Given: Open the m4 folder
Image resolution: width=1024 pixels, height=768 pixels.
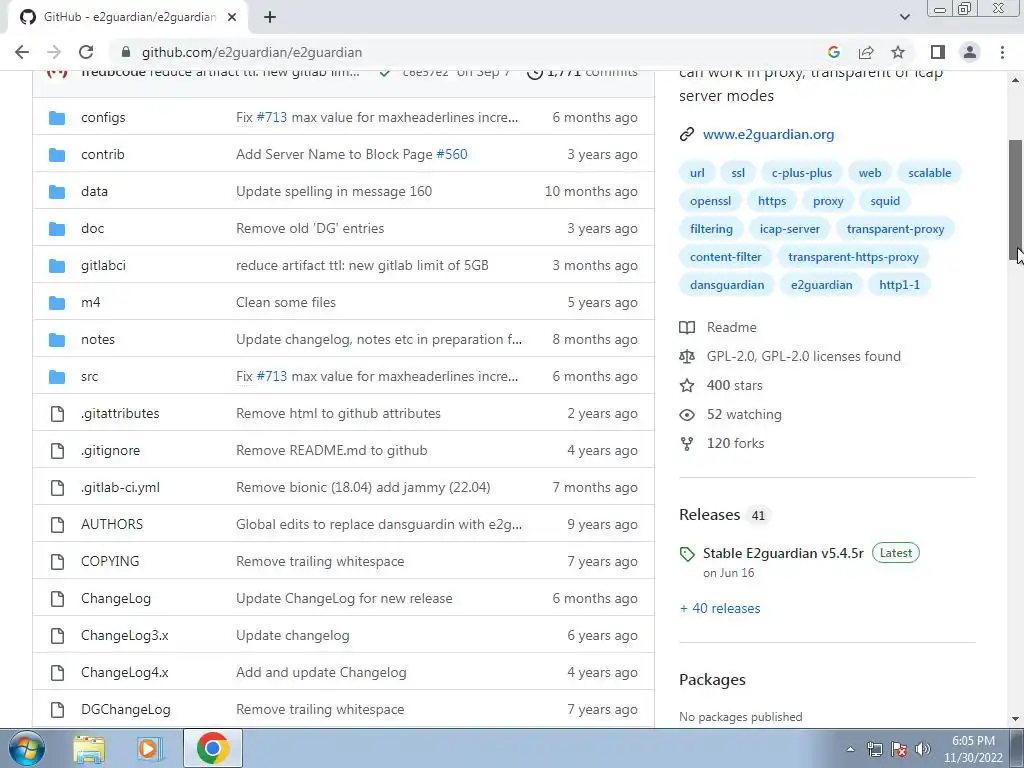Looking at the screenshot, I should (x=90, y=302).
